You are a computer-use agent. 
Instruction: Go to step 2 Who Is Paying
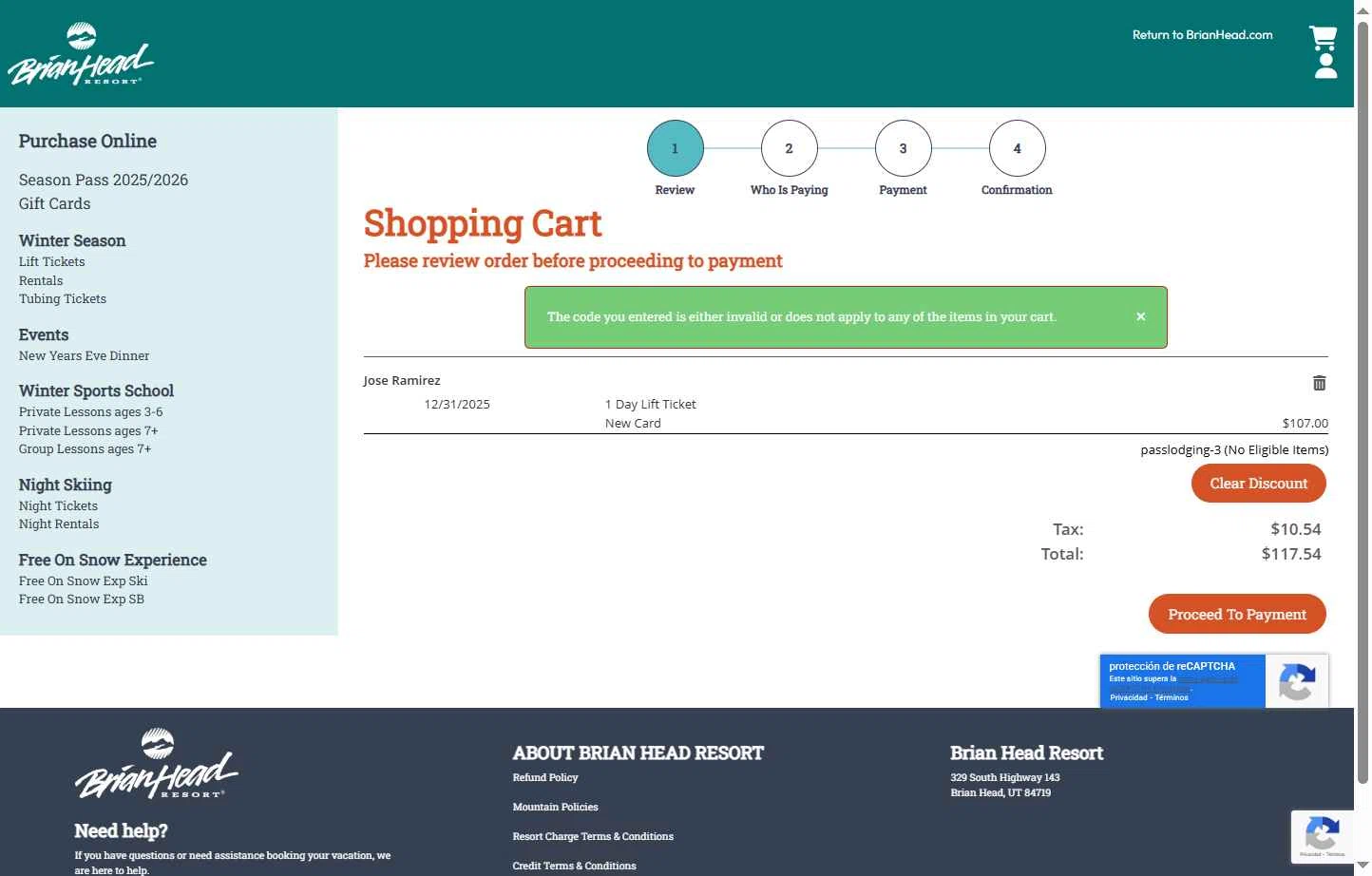[x=790, y=148]
